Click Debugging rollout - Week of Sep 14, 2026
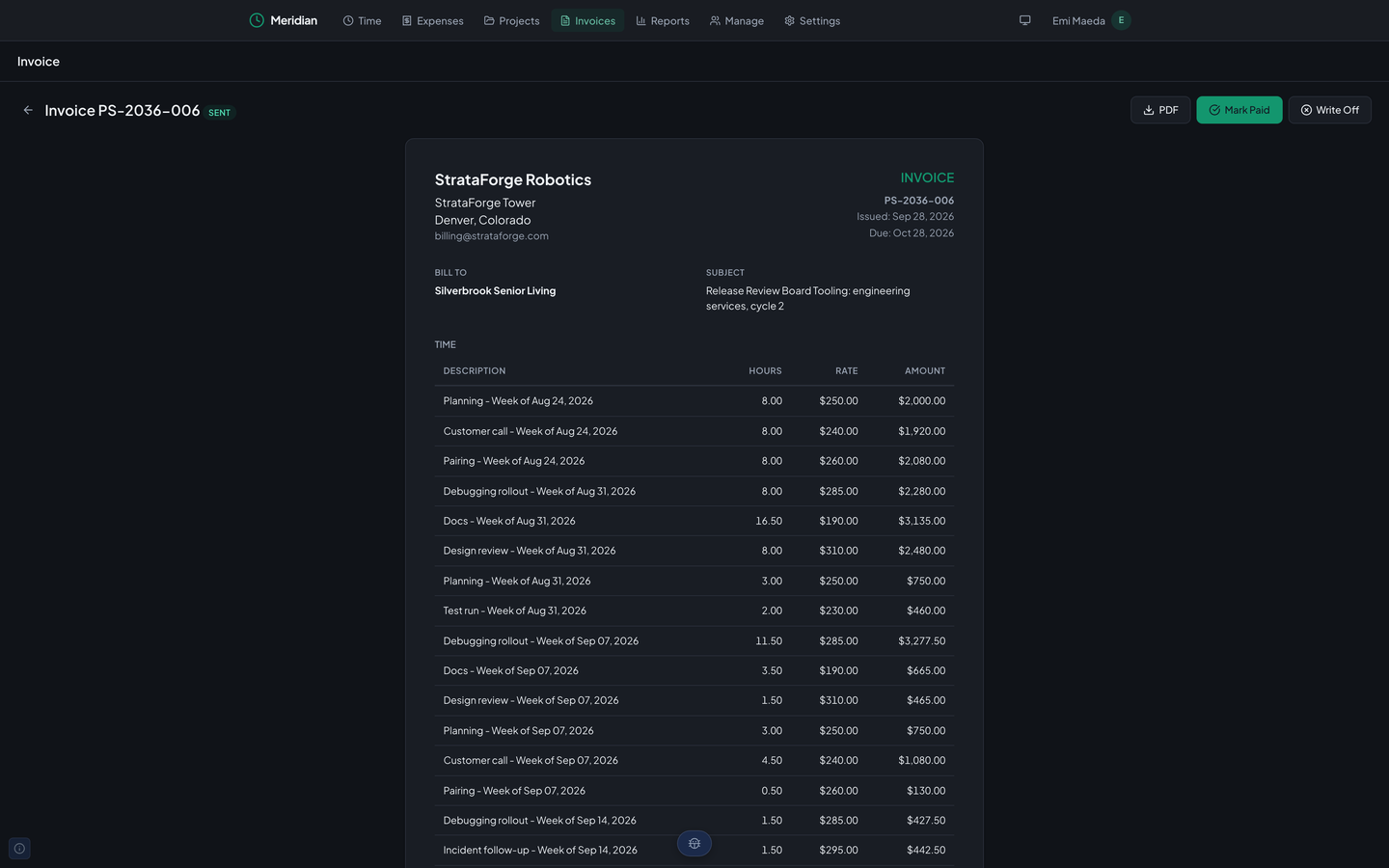 694,820
